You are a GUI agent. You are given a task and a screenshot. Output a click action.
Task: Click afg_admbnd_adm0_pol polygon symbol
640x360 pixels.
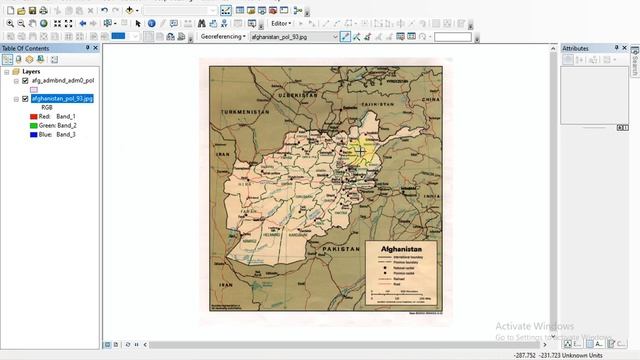click(x=34, y=90)
